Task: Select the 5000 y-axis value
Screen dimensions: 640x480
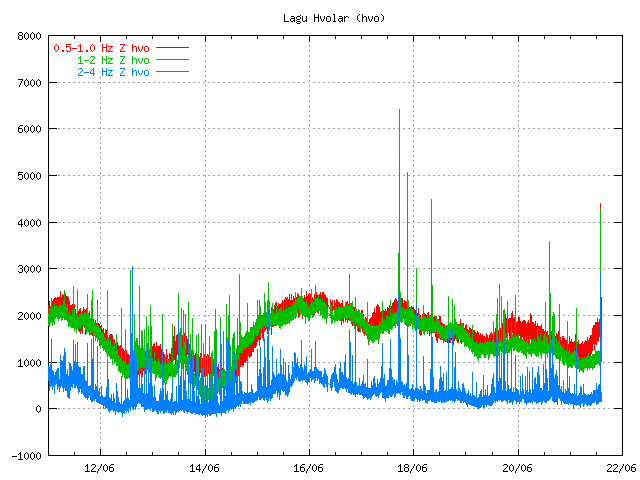Action: coord(29,176)
